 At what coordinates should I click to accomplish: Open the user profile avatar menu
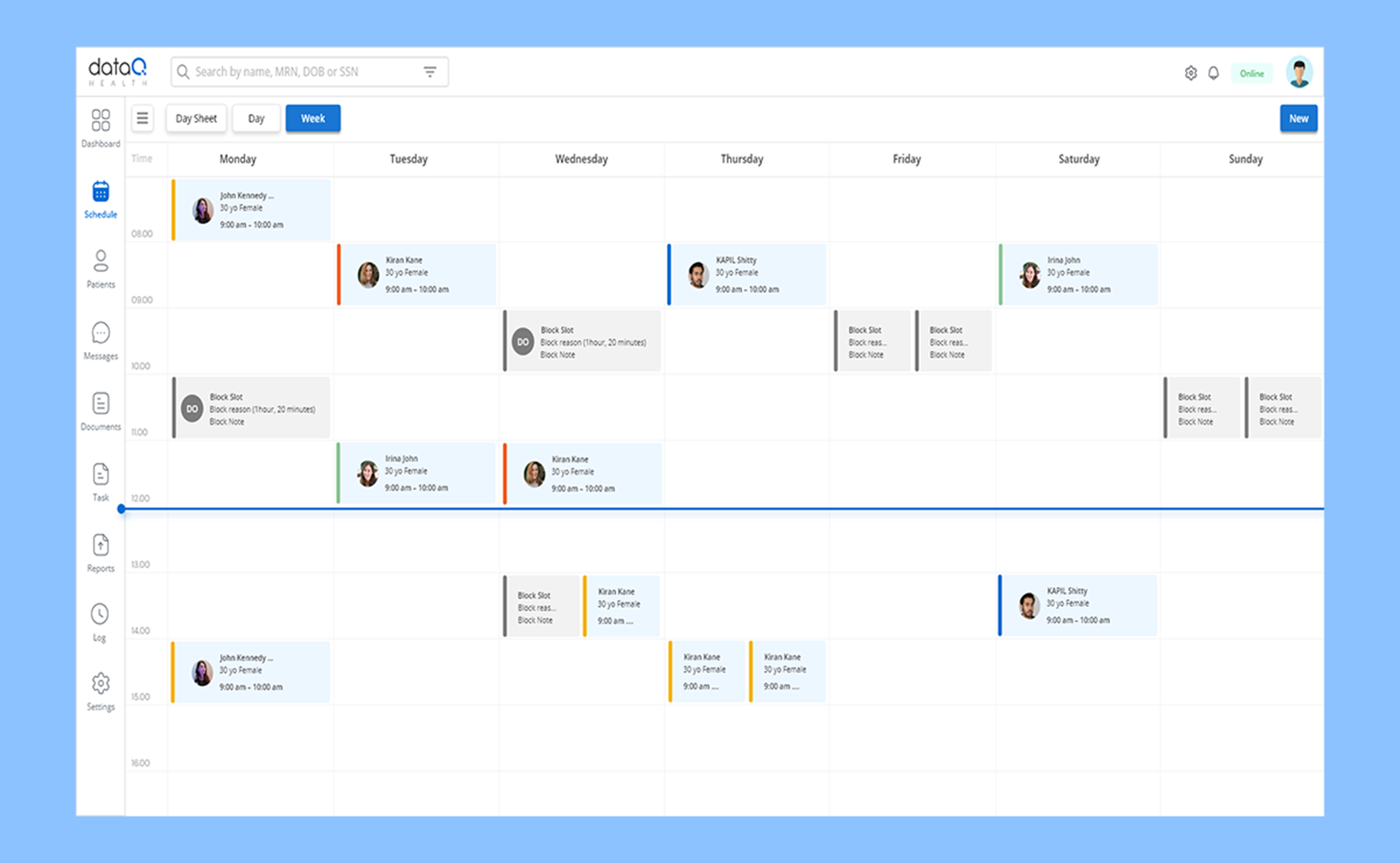1298,72
